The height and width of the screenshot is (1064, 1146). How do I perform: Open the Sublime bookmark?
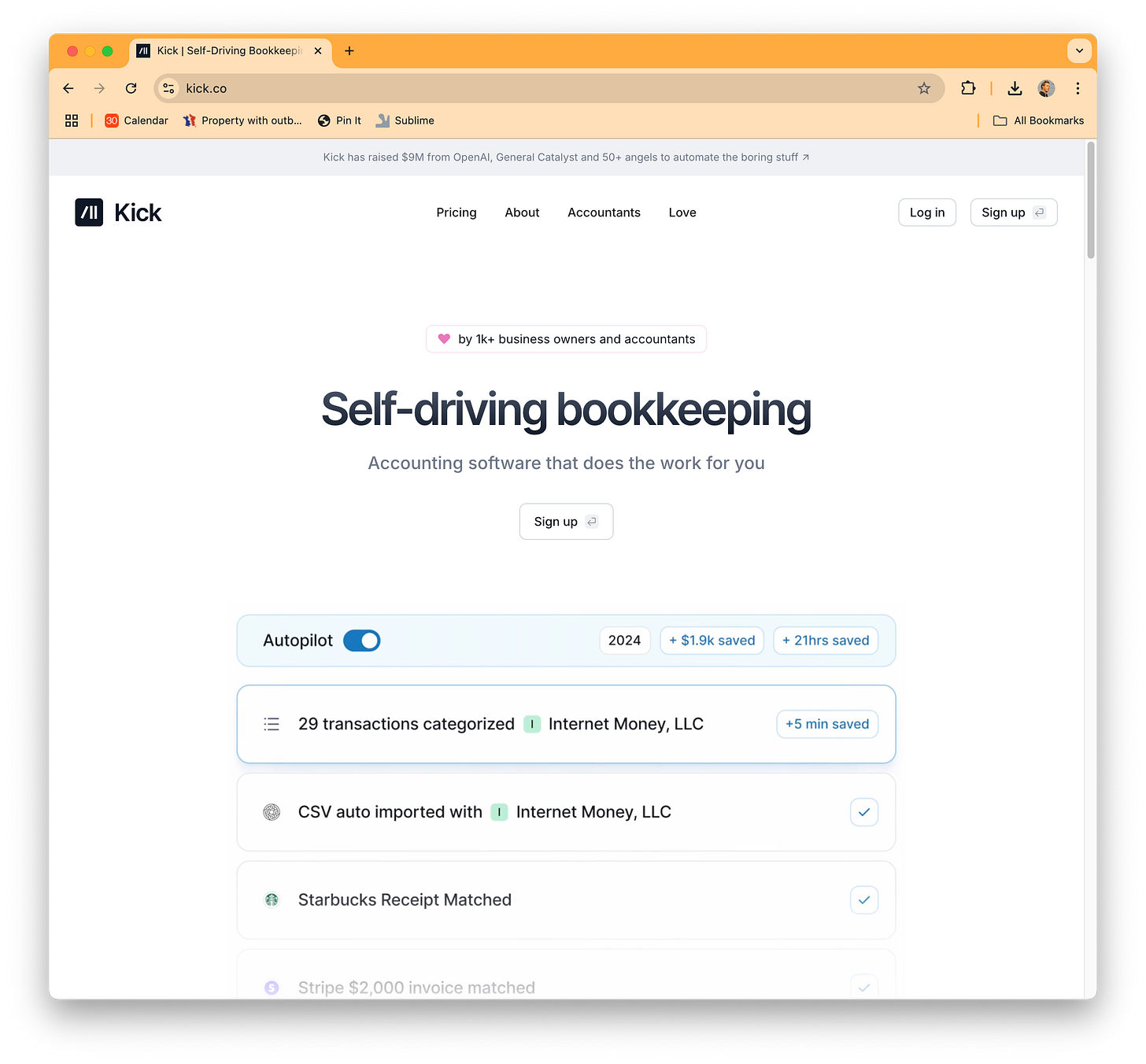point(405,120)
